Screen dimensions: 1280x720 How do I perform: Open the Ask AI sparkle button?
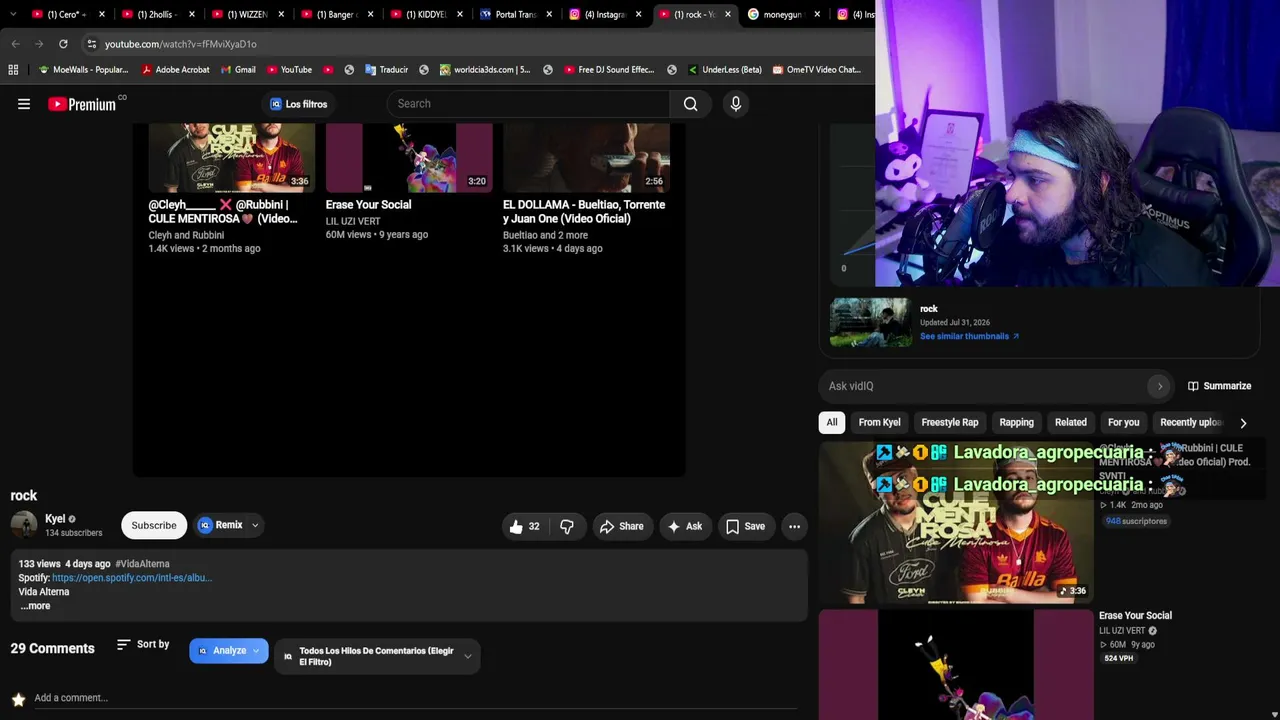tap(685, 526)
